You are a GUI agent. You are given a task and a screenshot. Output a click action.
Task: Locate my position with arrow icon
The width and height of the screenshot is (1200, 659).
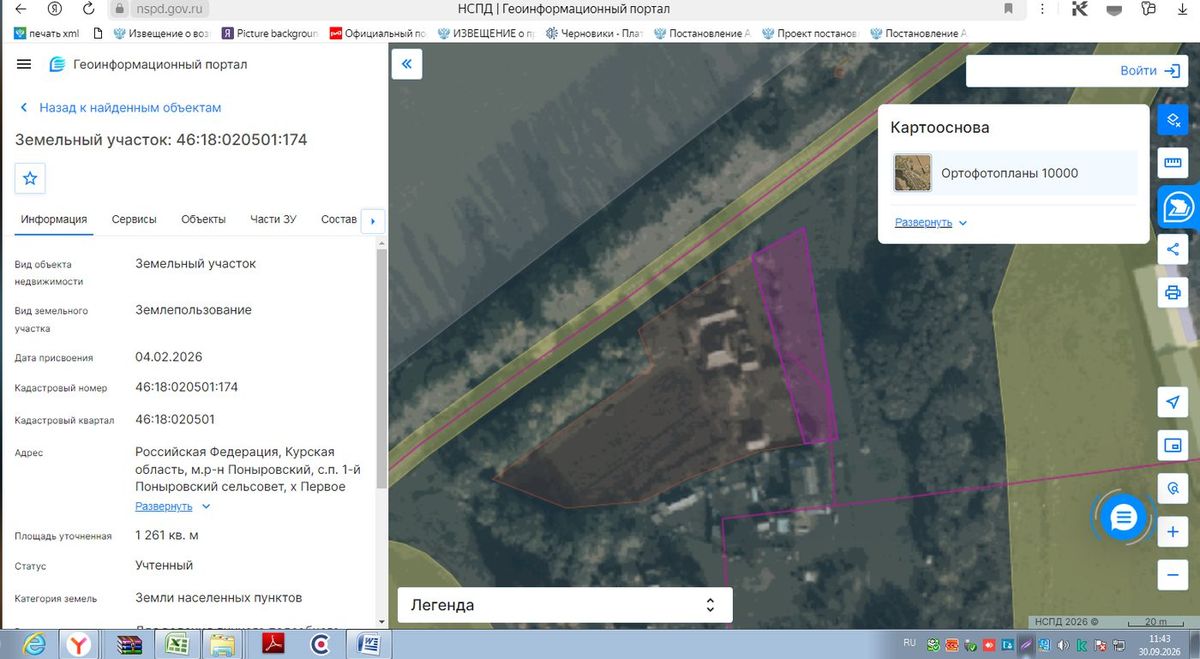point(1172,402)
